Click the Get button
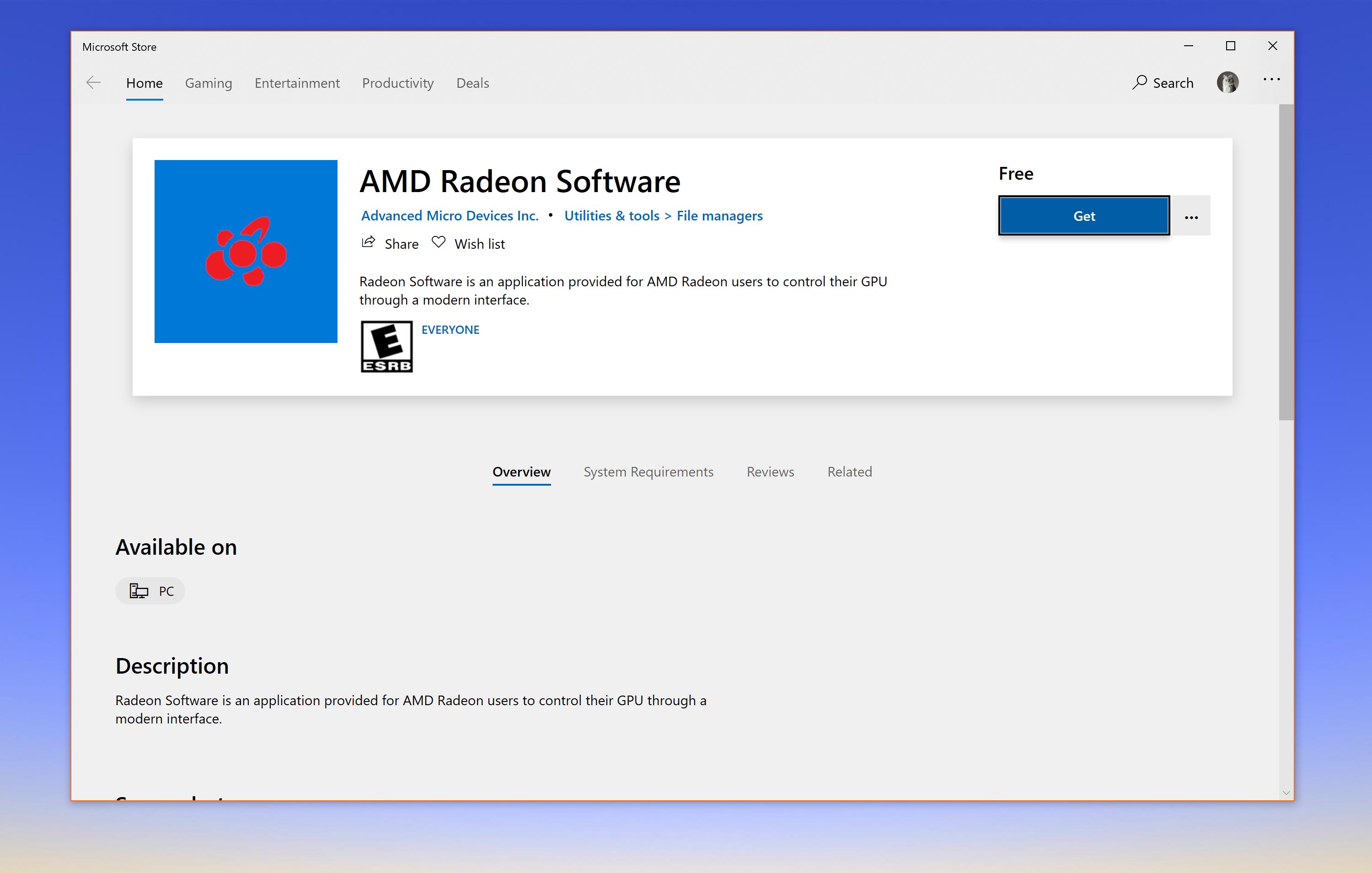The width and height of the screenshot is (1372, 873). click(x=1084, y=216)
